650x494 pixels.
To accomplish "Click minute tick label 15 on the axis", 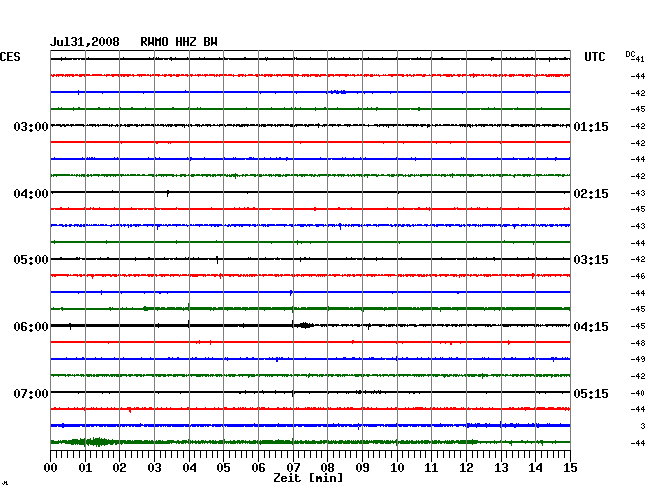I will (x=570, y=467).
